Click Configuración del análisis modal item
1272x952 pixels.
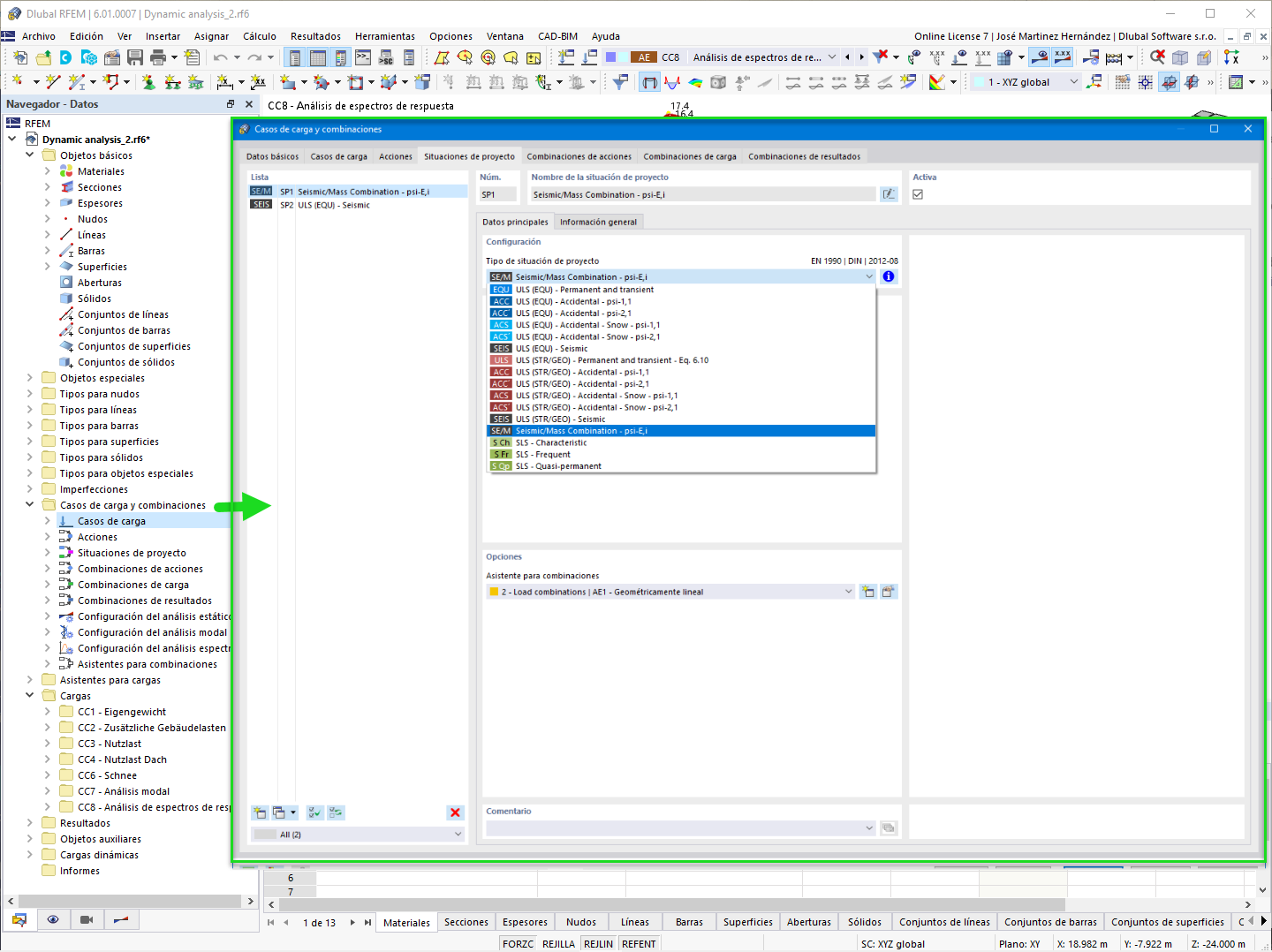pos(152,632)
